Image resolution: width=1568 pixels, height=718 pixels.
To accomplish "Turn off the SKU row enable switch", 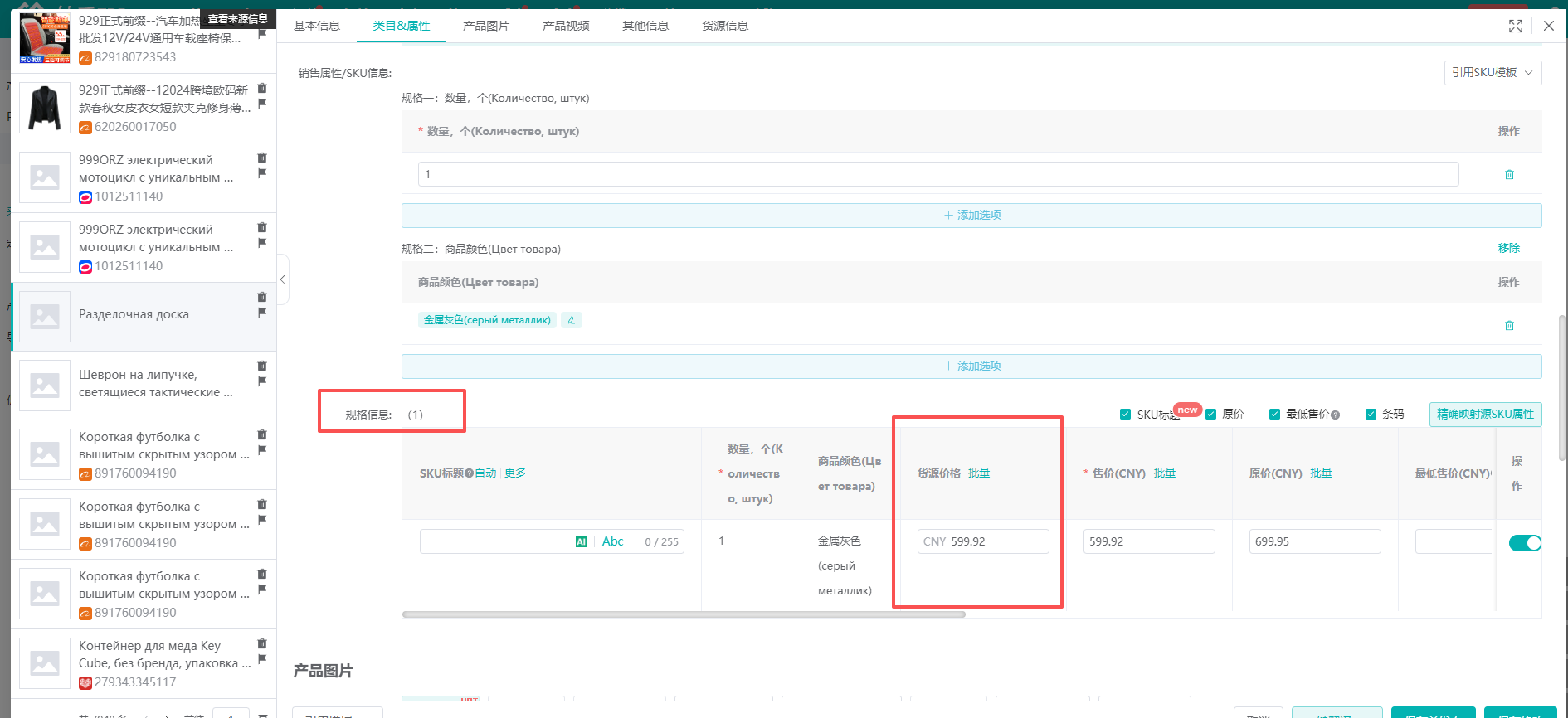I will click(1524, 543).
